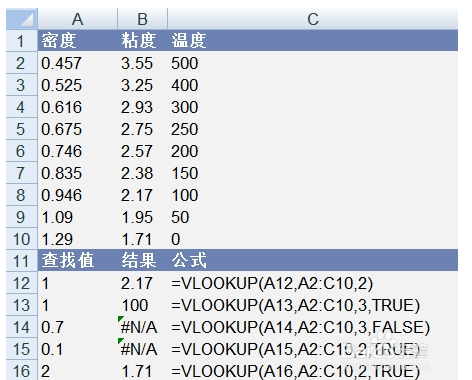Click #N/A result in row 14

[x=142, y=327]
